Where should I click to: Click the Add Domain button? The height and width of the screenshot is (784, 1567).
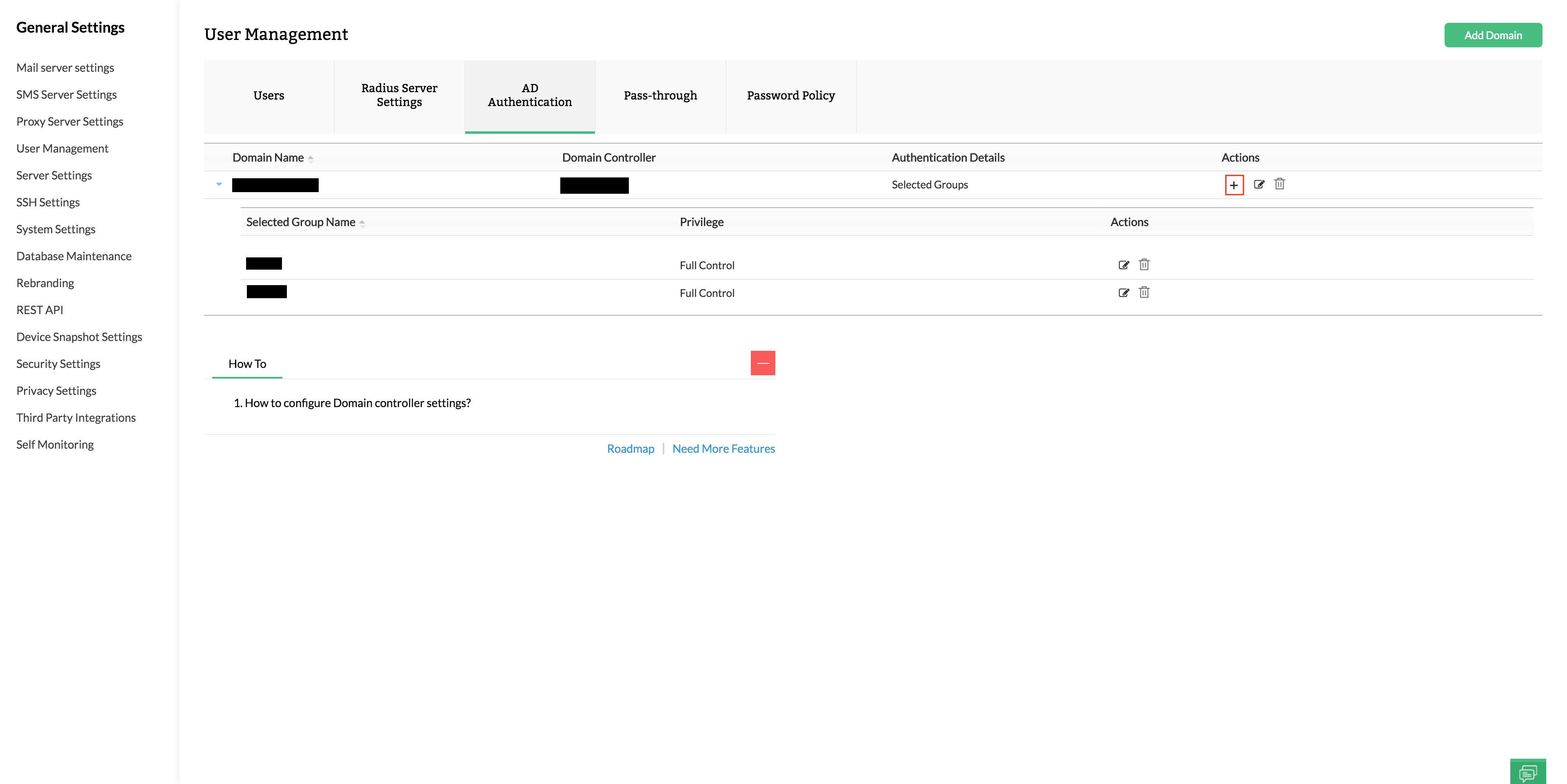(x=1494, y=35)
